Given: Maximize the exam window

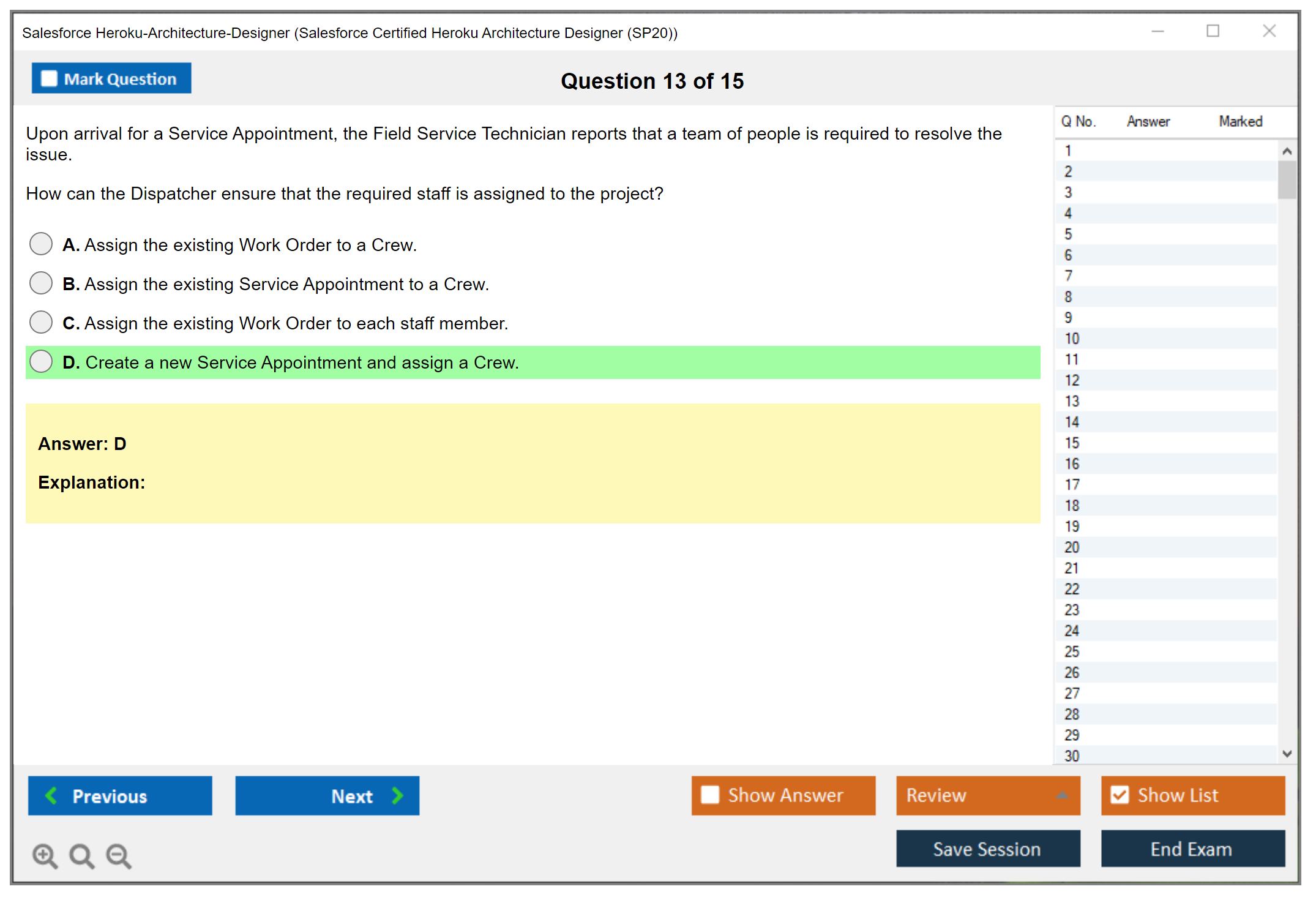Looking at the screenshot, I should [x=1213, y=31].
